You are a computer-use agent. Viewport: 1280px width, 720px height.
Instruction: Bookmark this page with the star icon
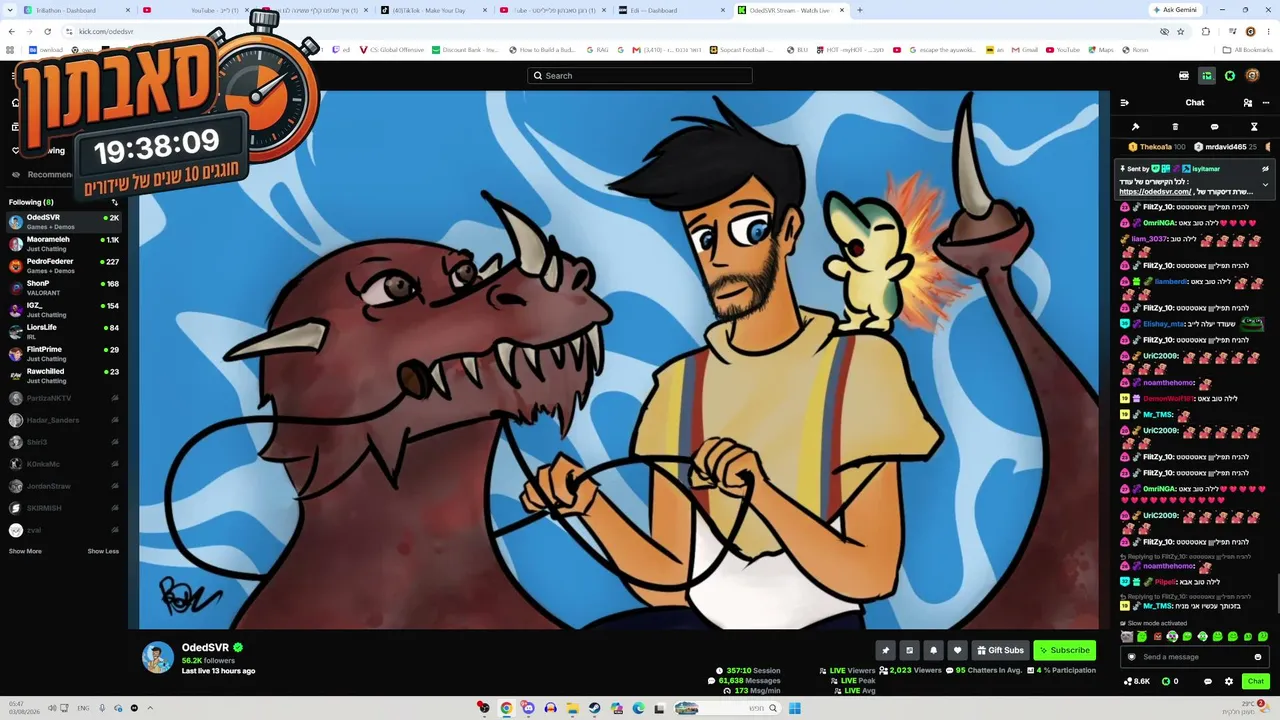[1181, 31]
